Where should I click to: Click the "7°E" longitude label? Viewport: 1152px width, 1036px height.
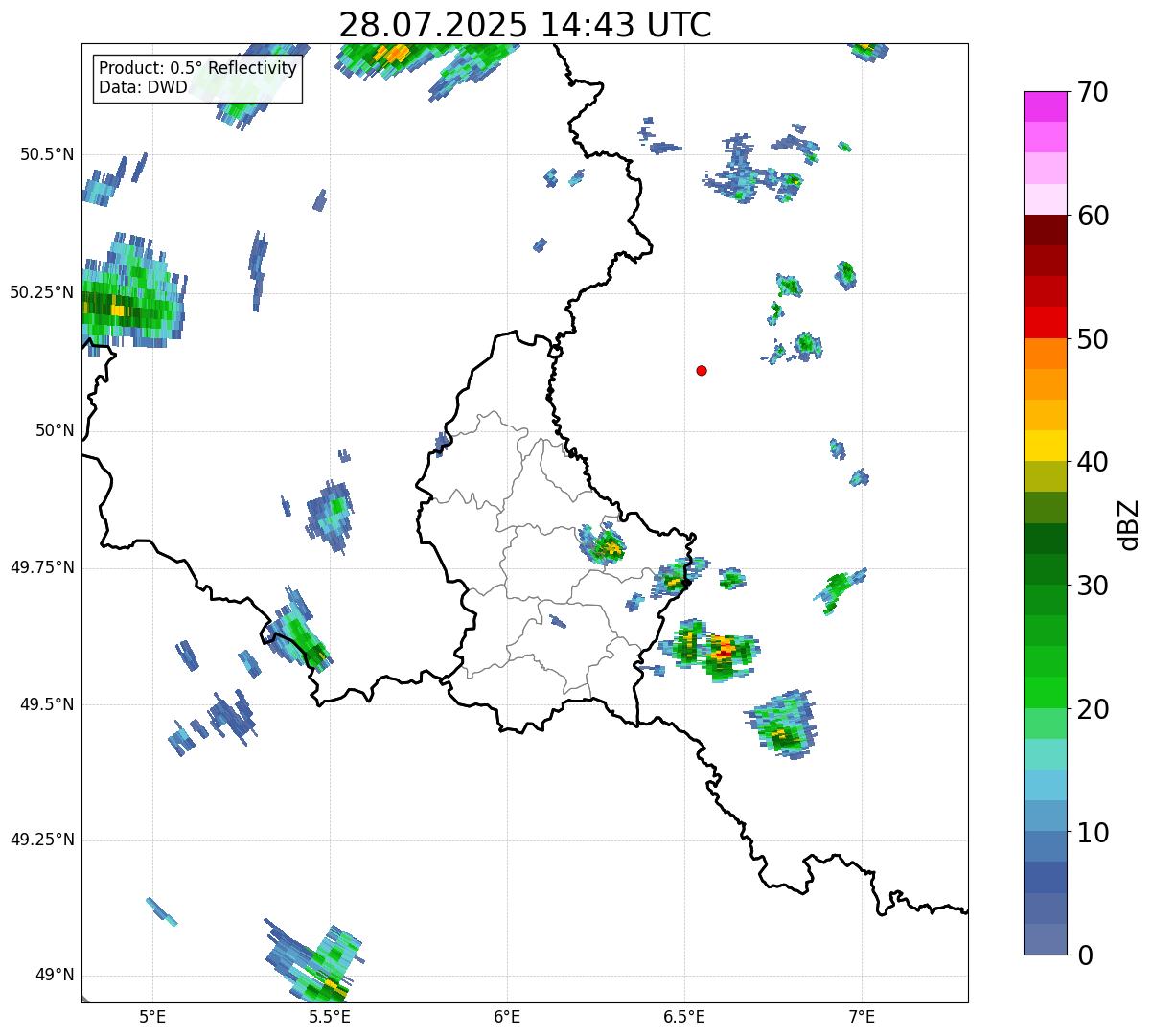[x=862, y=1016]
